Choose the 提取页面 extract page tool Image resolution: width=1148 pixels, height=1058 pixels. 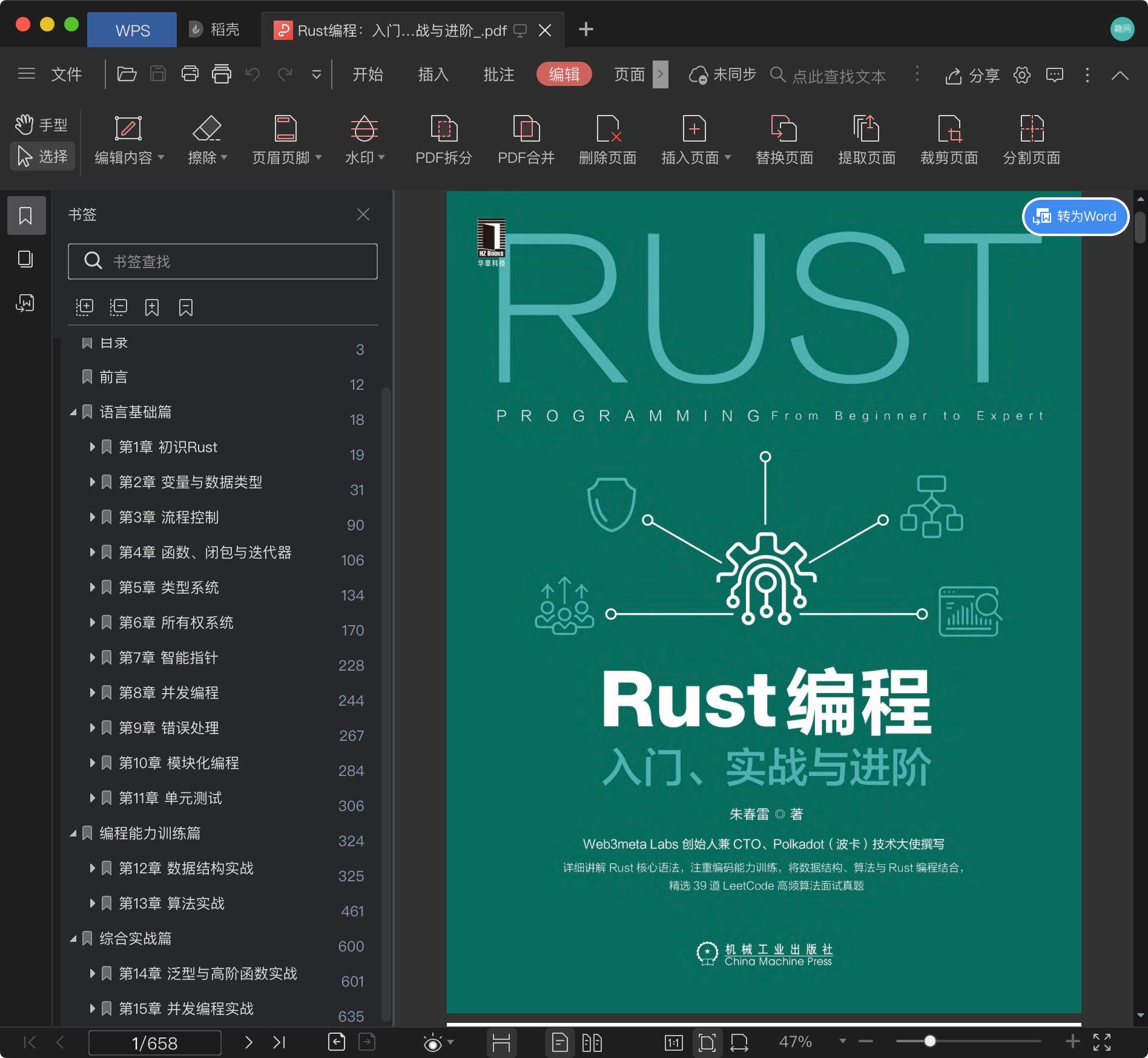[x=866, y=140]
